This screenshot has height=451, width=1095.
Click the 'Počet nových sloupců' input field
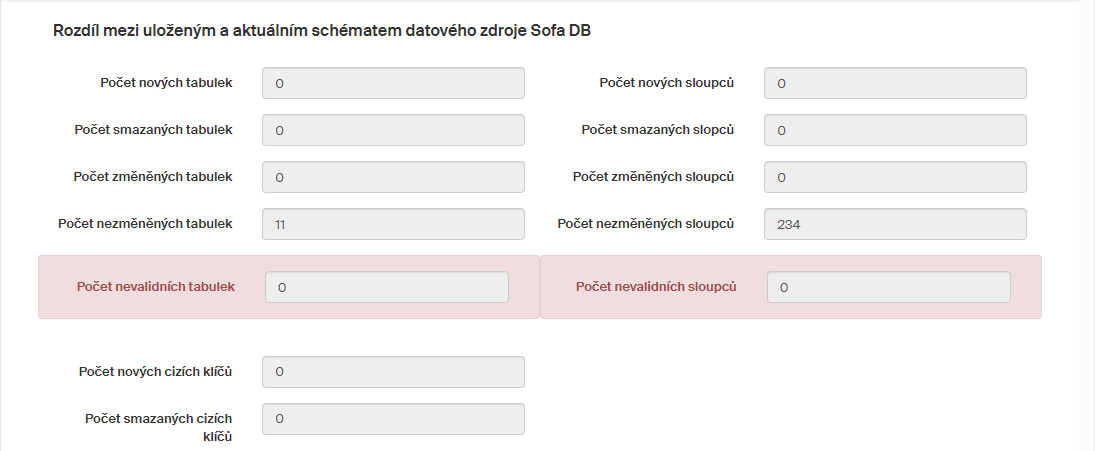[895, 83]
